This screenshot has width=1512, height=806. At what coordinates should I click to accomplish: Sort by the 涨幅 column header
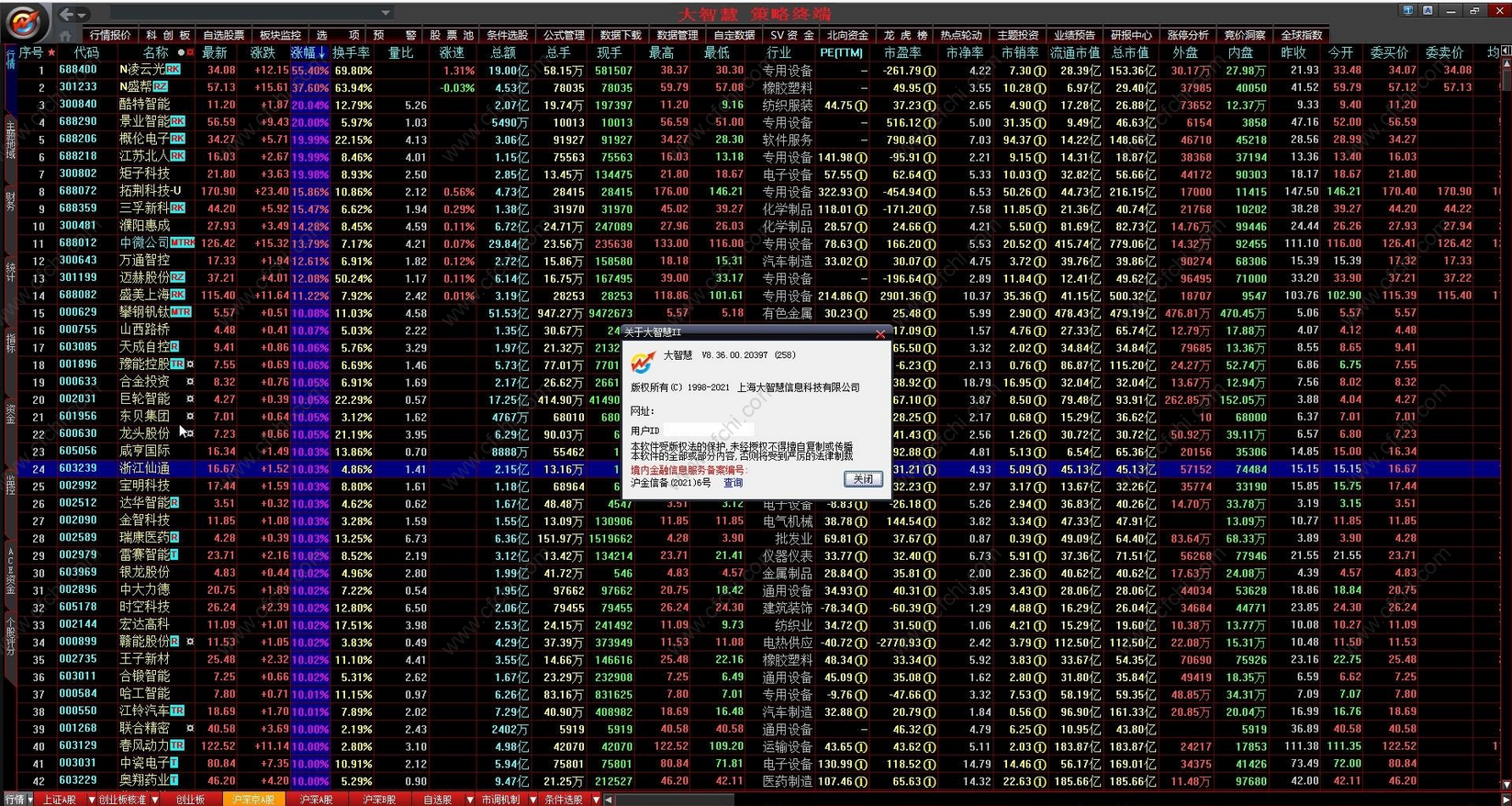(x=309, y=52)
